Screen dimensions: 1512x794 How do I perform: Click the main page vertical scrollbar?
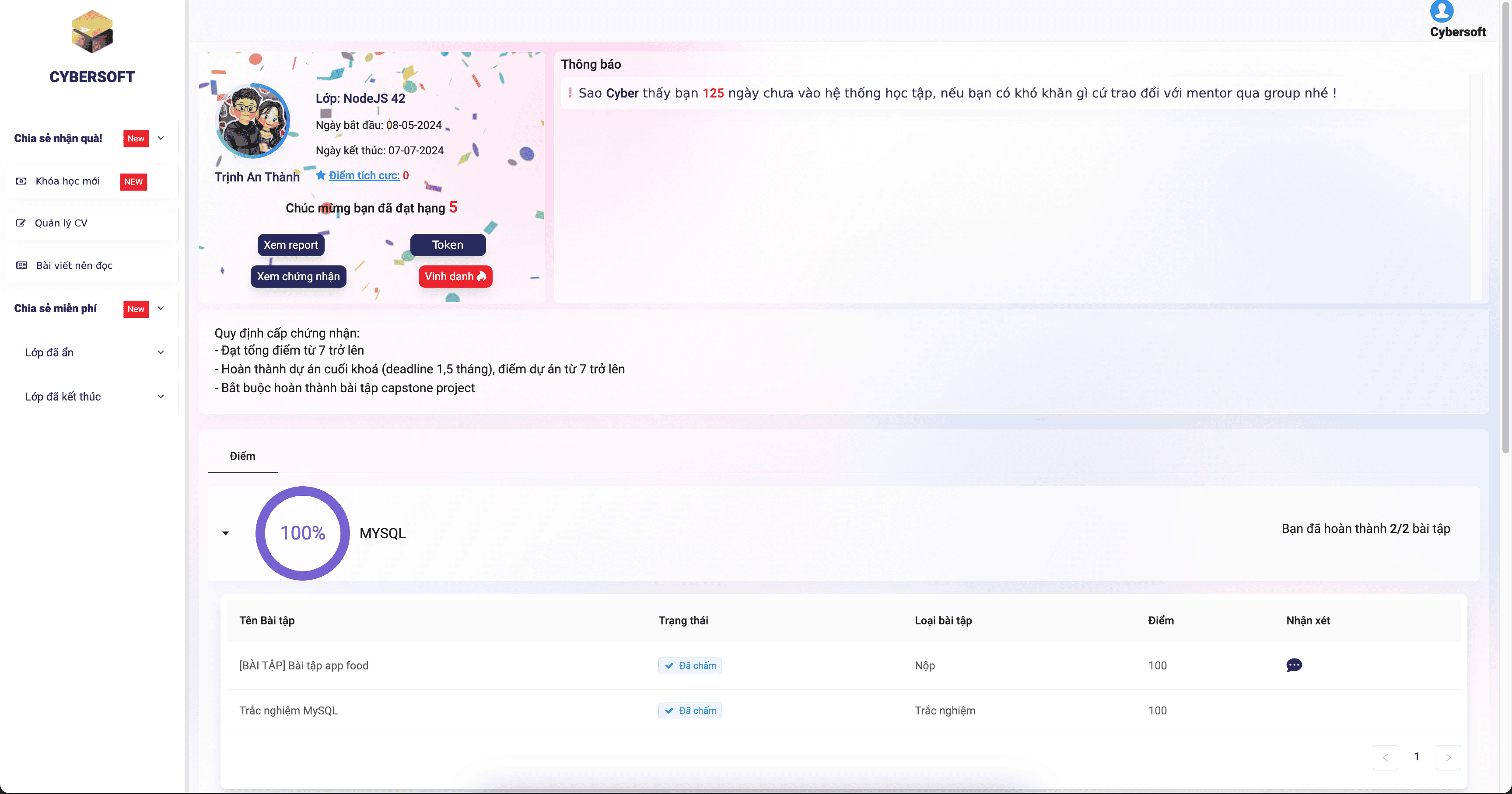click(x=1505, y=227)
